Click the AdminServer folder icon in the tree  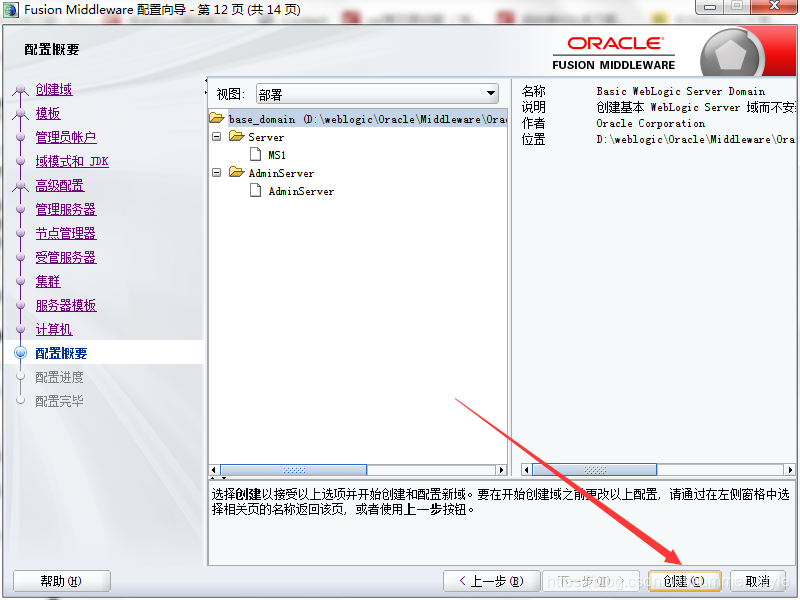click(236, 172)
